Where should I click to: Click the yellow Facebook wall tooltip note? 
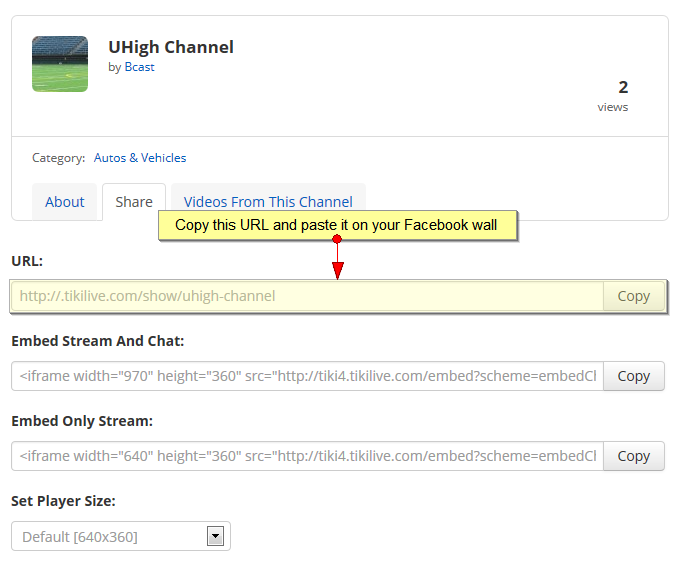[337, 225]
